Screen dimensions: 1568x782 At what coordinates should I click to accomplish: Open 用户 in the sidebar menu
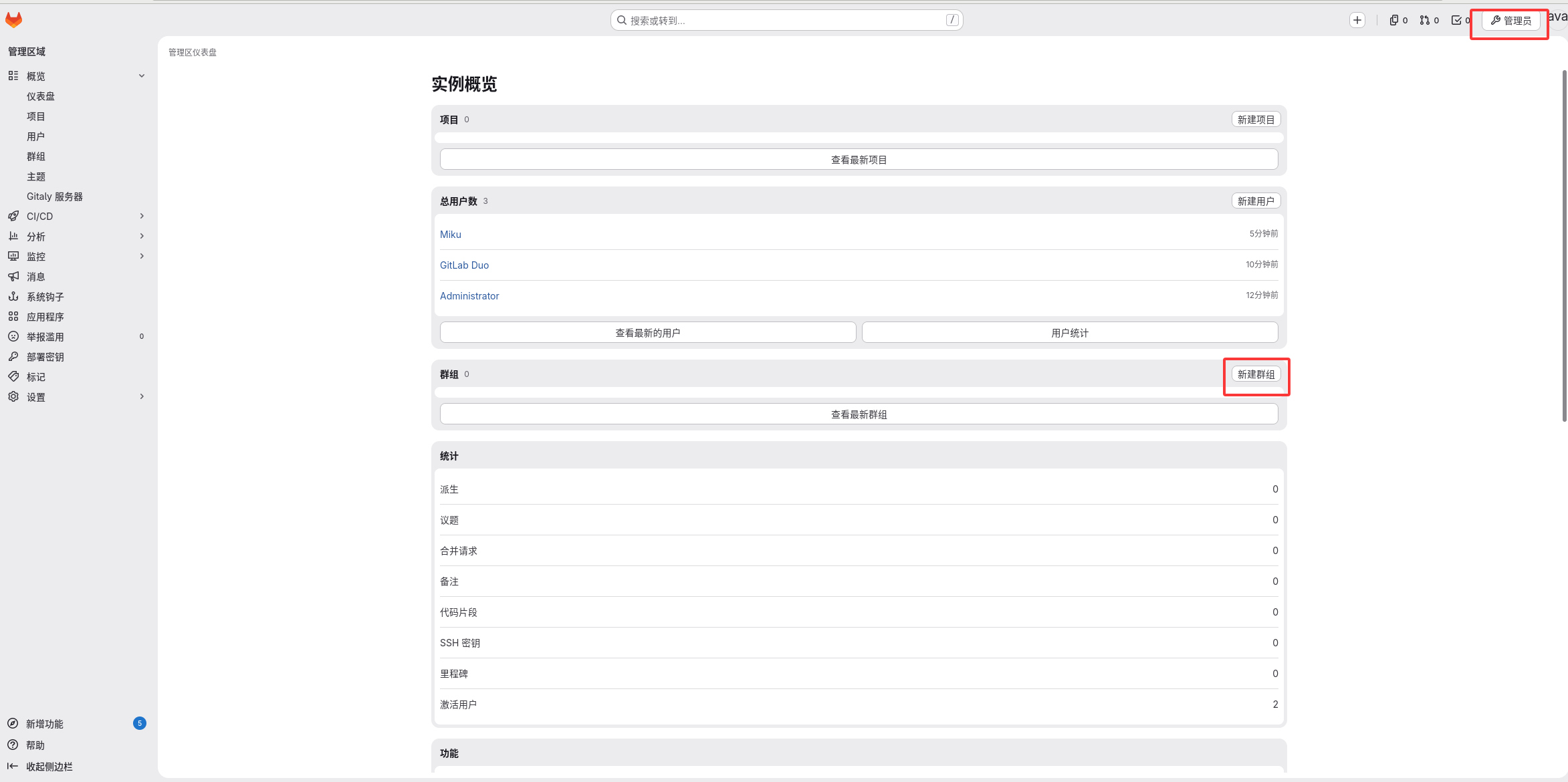coord(35,136)
